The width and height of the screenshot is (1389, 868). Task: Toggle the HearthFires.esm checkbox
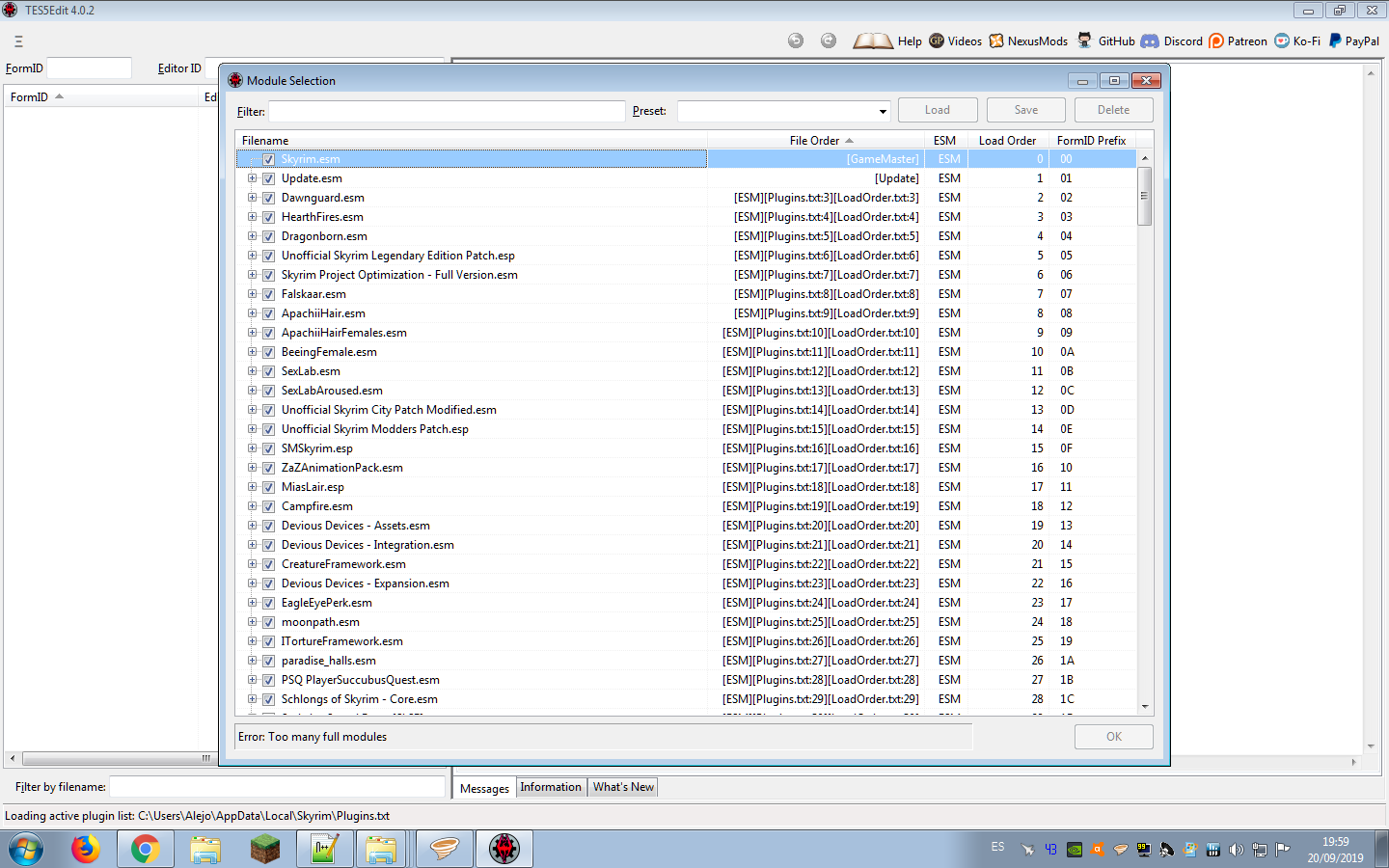click(269, 217)
